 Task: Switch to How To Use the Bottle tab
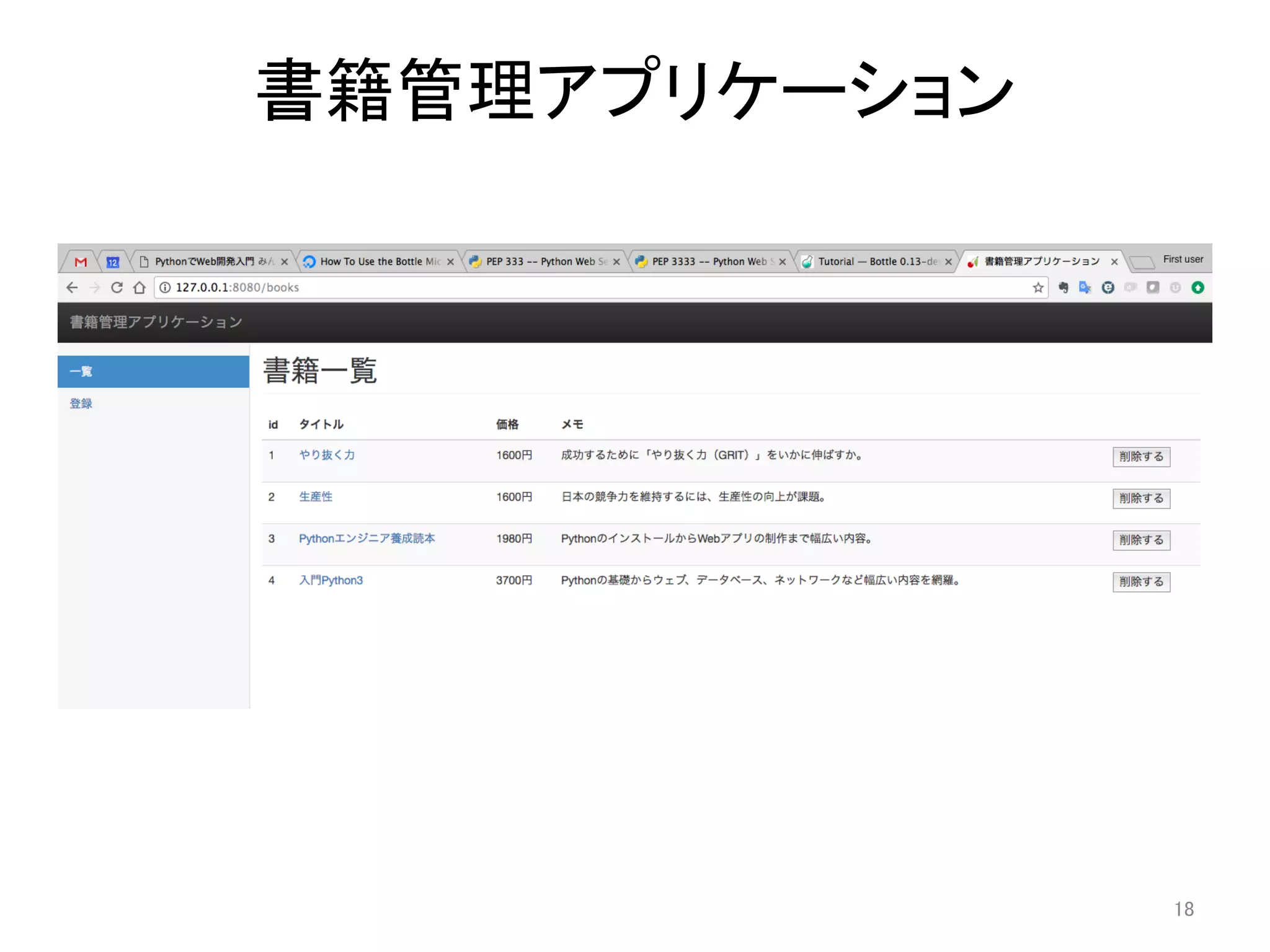[378, 262]
